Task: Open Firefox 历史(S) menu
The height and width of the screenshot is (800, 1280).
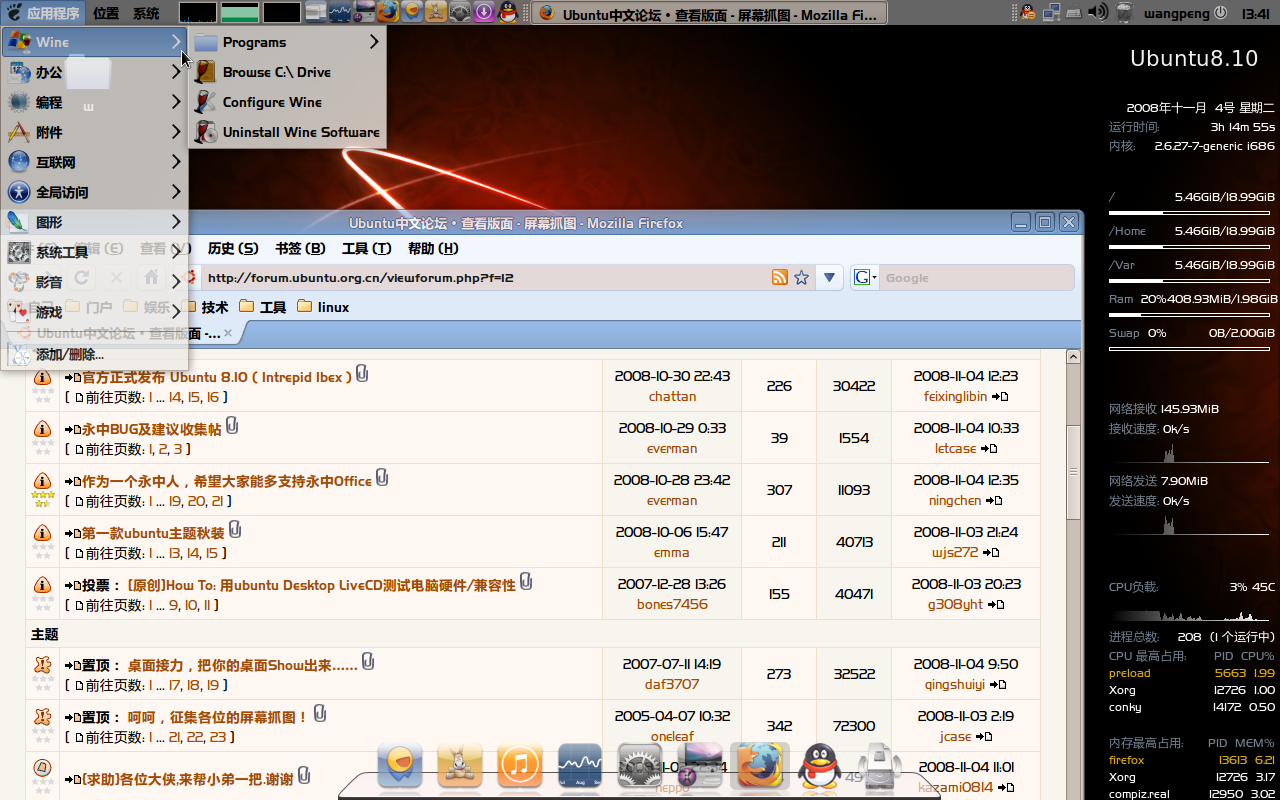Action: (233, 248)
